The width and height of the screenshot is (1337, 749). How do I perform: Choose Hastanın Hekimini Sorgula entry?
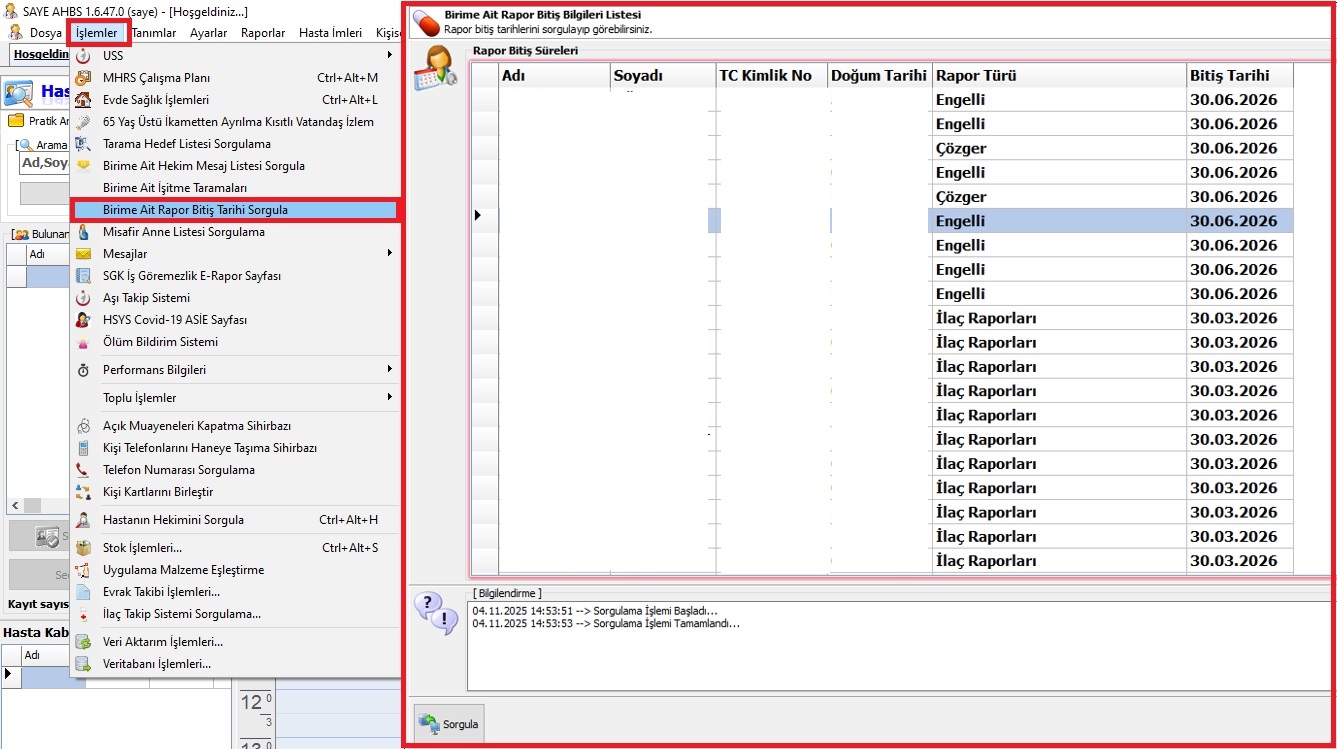[173, 520]
